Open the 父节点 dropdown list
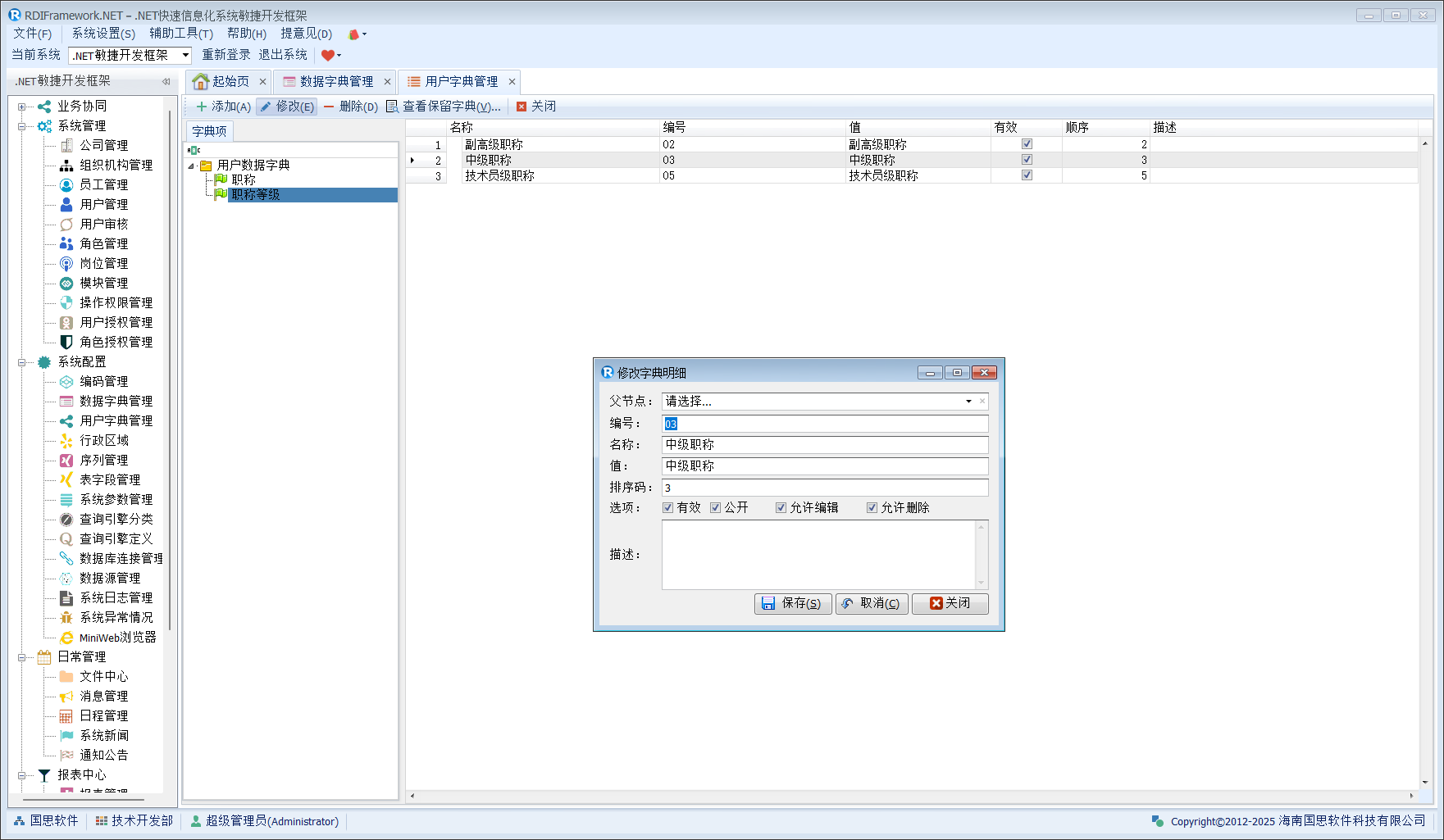 click(x=968, y=401)
